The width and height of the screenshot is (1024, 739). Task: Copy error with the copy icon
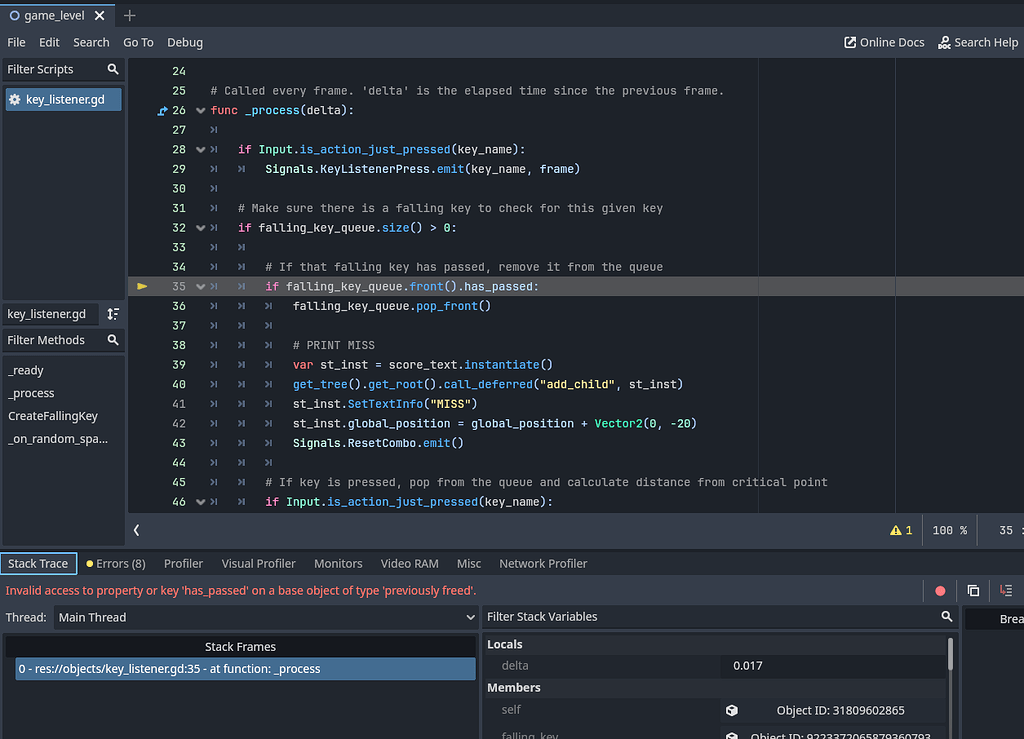tap(973, 591)
